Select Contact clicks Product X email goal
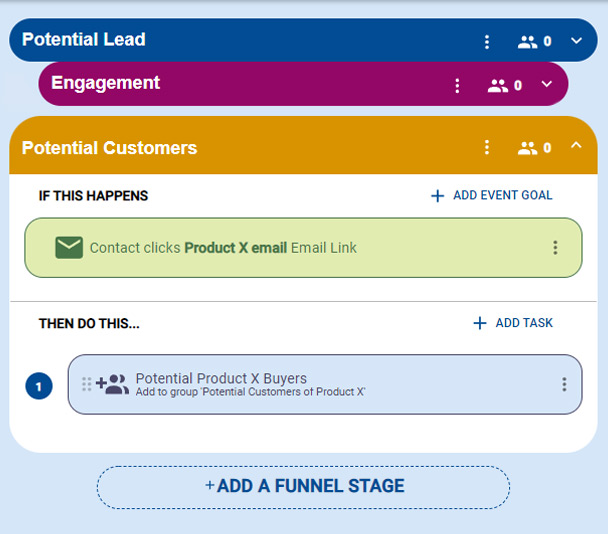The width and height of the screenshot is (608, 534). (x=303, y=248)
